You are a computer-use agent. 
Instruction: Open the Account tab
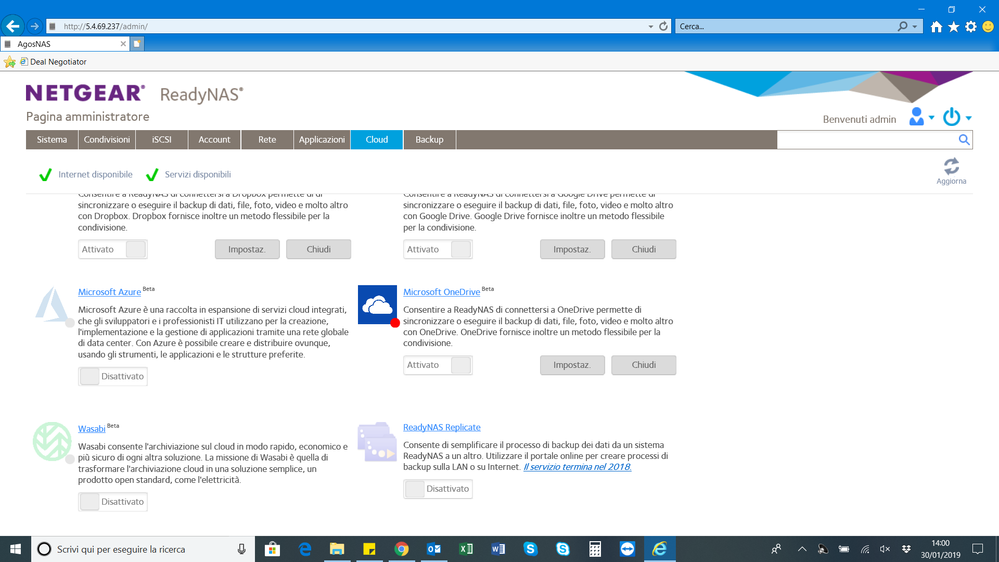click(x=214, y=140)
